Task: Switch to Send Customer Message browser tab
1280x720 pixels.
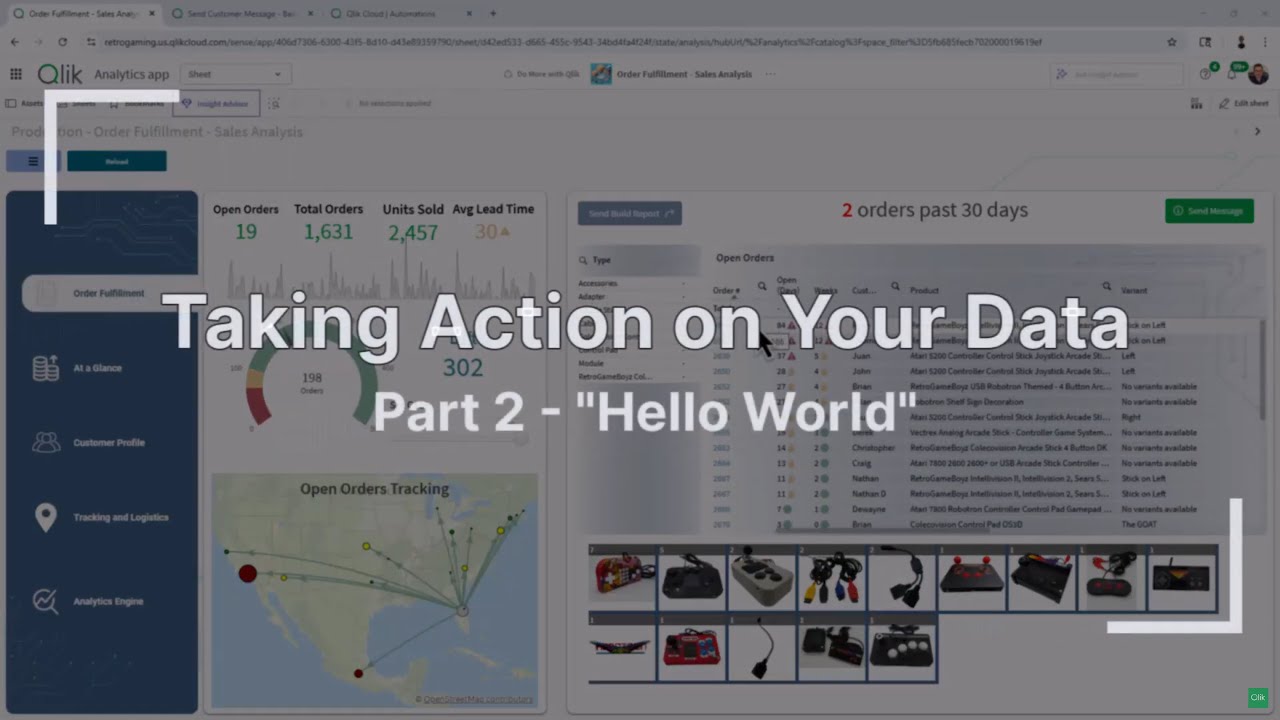Action: click(240, 13)
